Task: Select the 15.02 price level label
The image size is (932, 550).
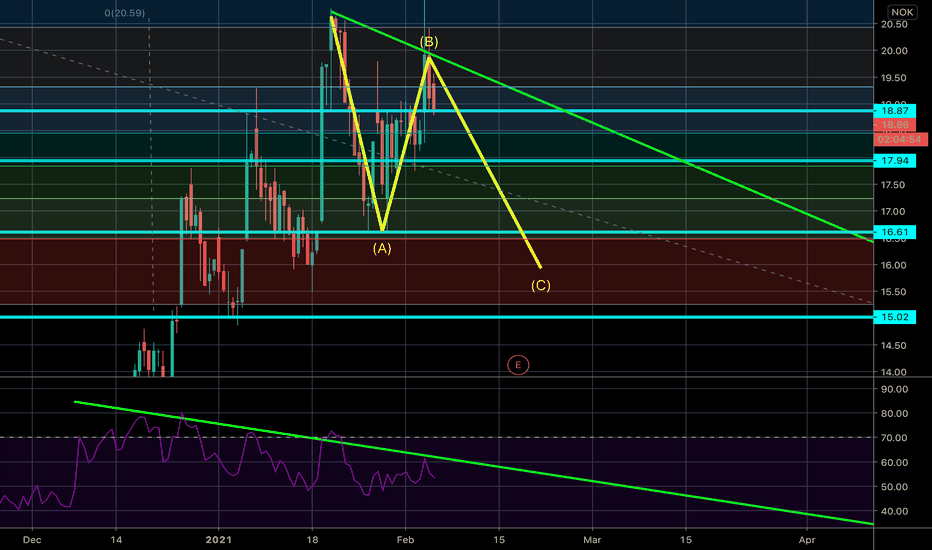Action: [x=895, y=317]
